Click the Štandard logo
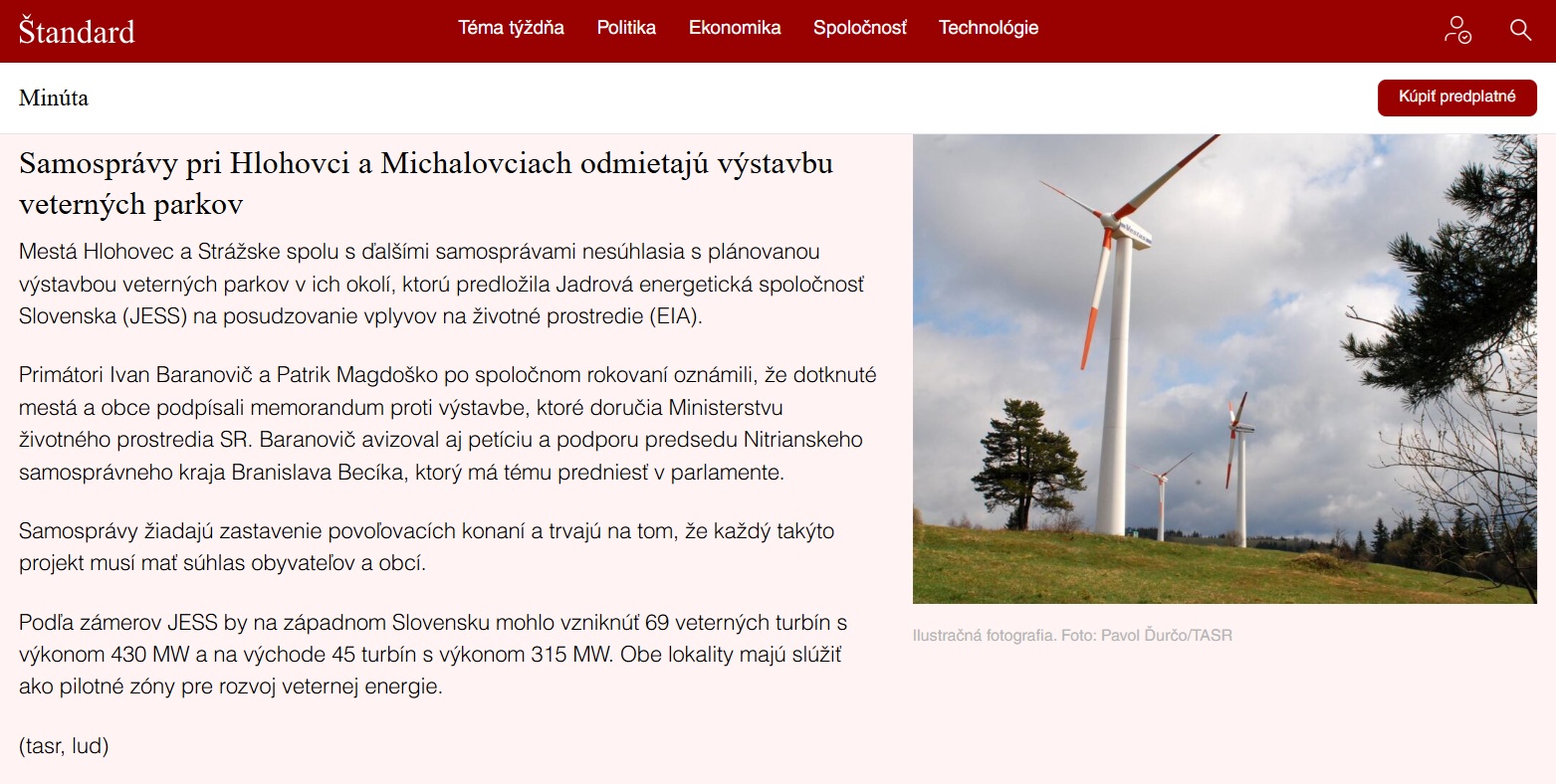Image resolution: width=1556 pixels, height=784 pixels. tap(76, 31)
